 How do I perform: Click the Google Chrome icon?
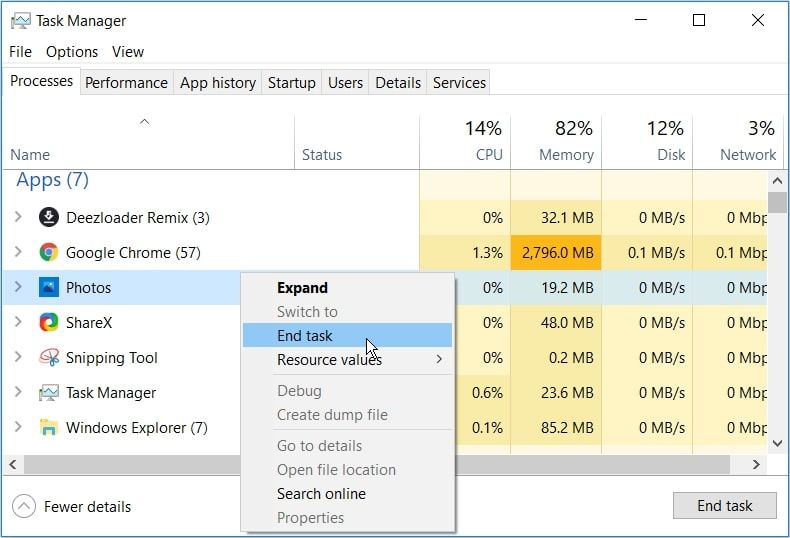(x=49, y=252)
